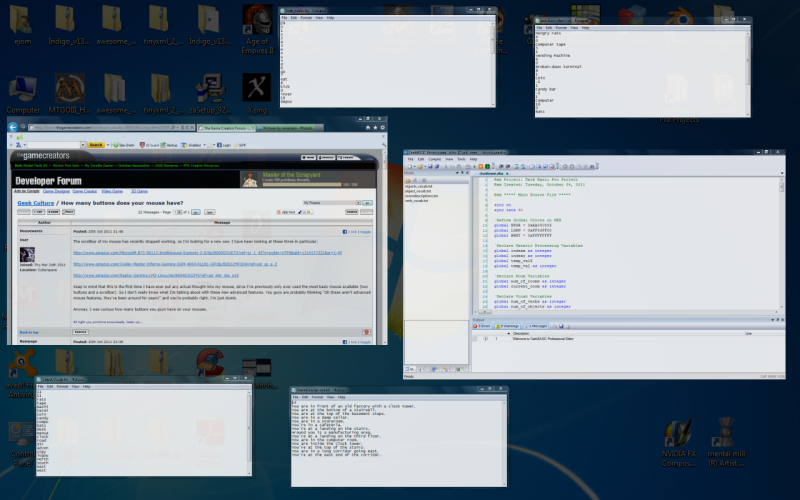This screenshot has height=500, width=800.
Task: Click the New file icon in DarkBASIC toolbar
Action: point(410,167)
